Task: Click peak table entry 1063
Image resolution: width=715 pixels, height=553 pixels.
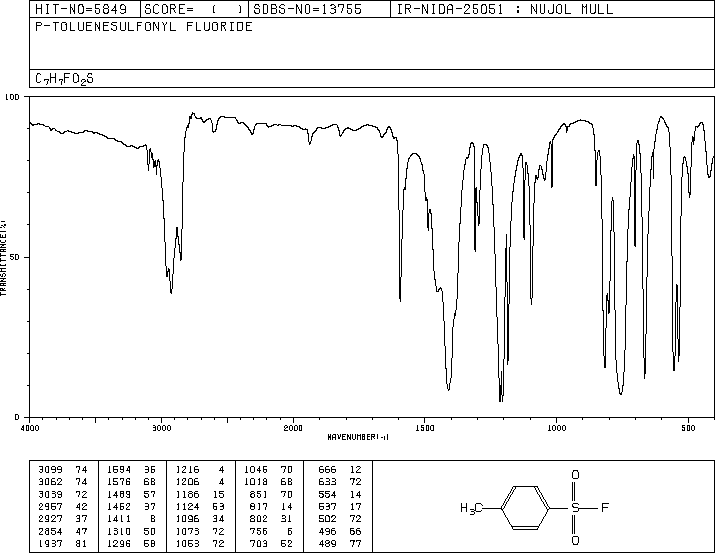Action: (x=187, y=543)
